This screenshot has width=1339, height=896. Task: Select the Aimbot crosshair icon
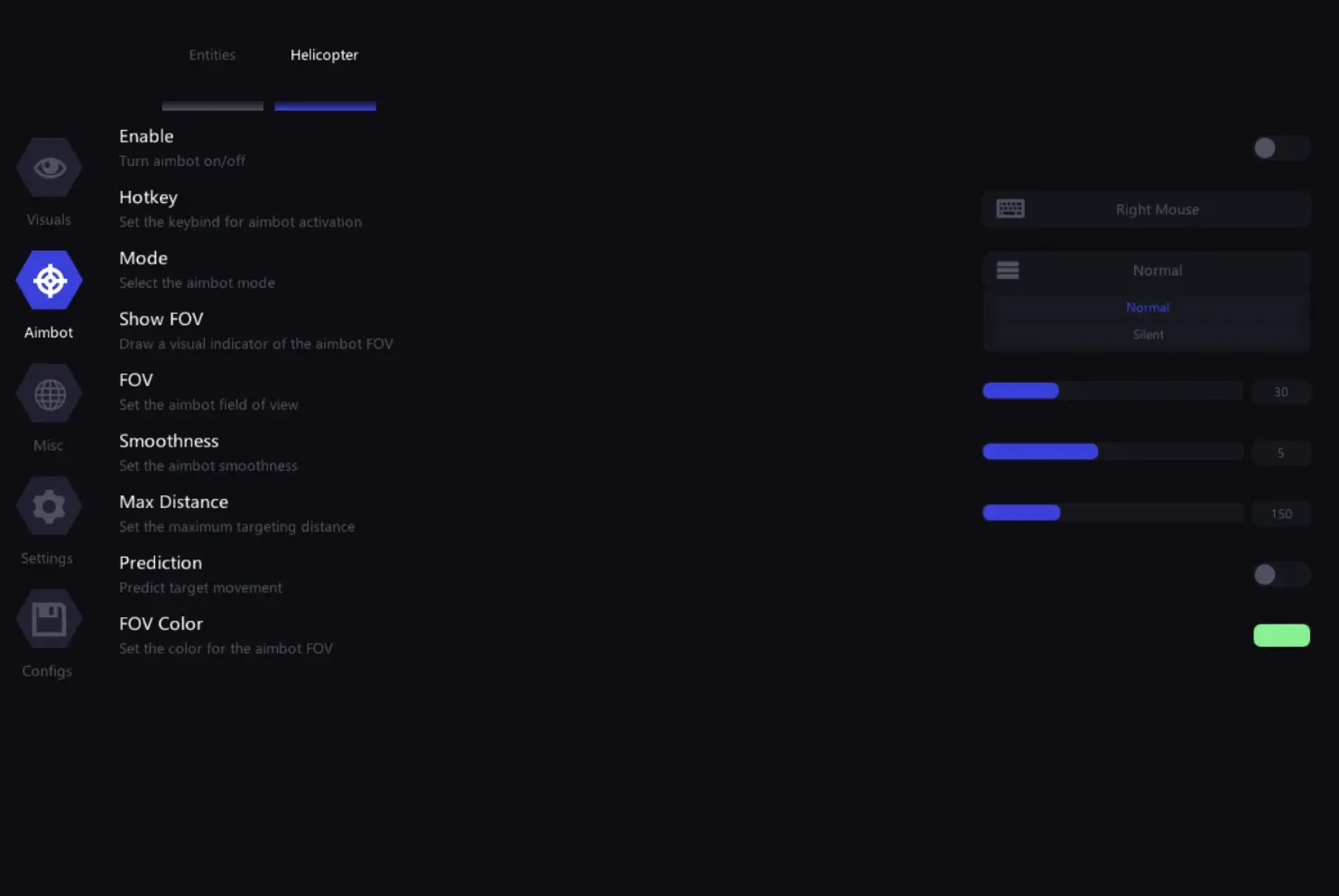point(50,281)
